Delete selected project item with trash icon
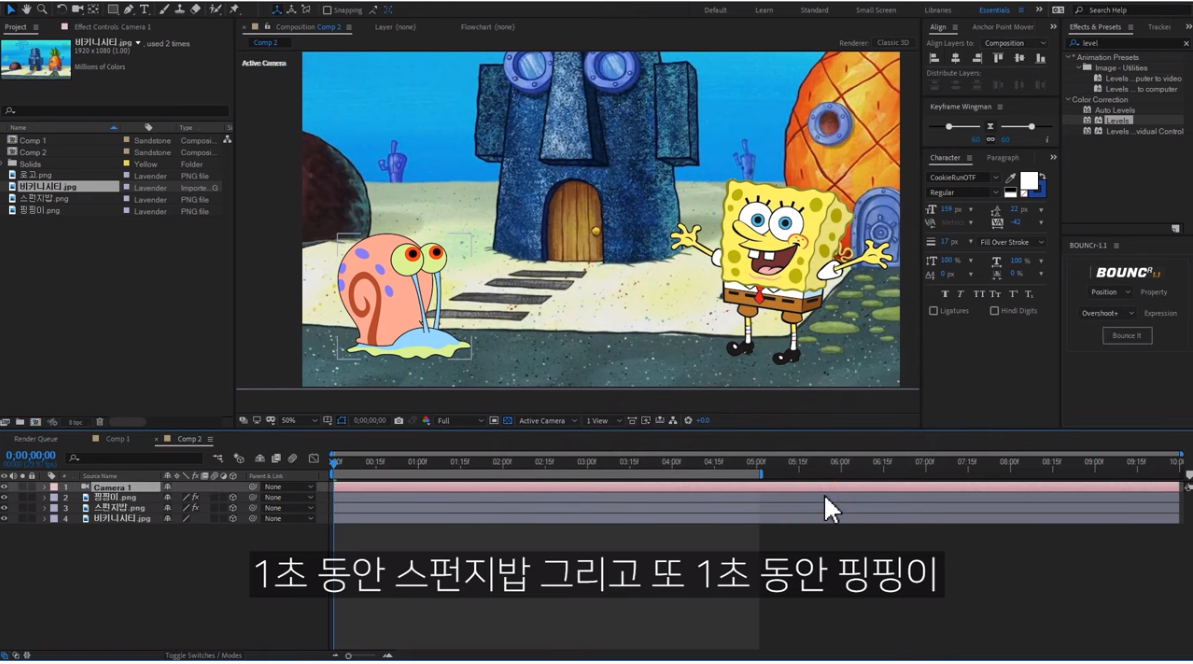The image size is (1193, 664). coord(100,421)
